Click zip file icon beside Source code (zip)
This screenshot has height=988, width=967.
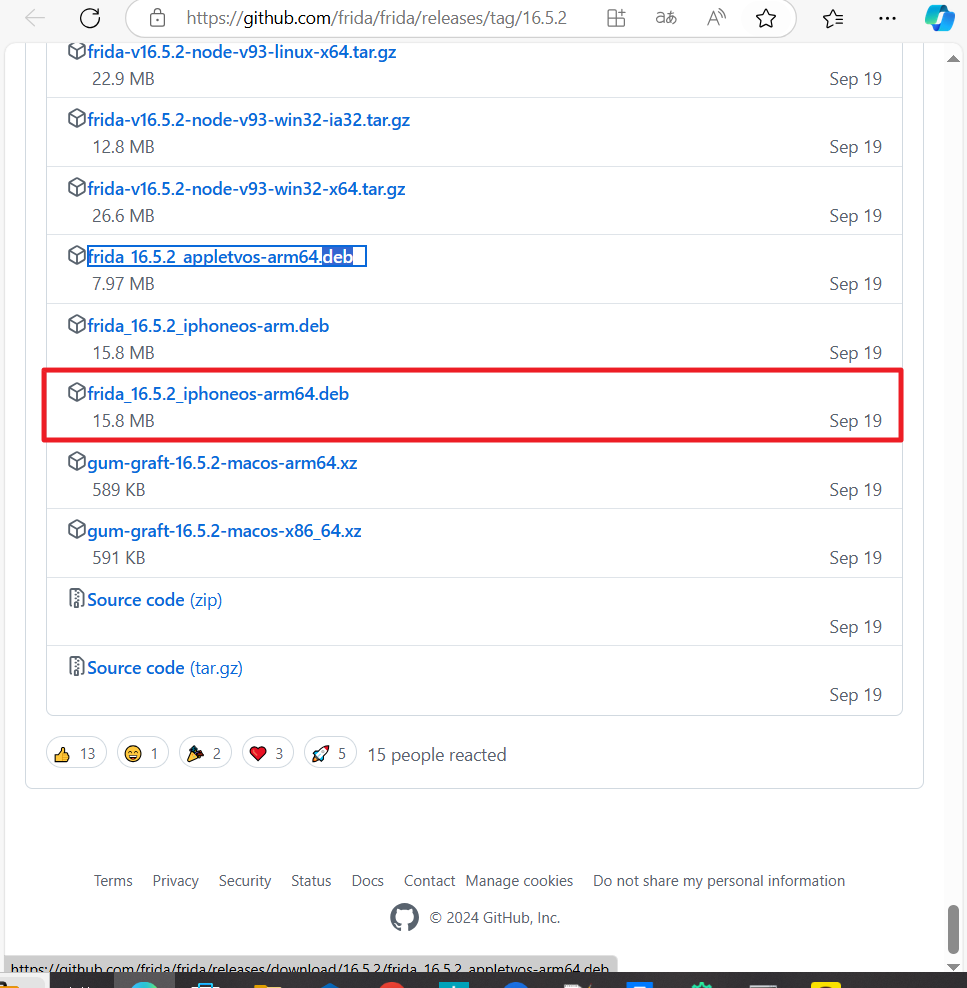click(76, 598)
